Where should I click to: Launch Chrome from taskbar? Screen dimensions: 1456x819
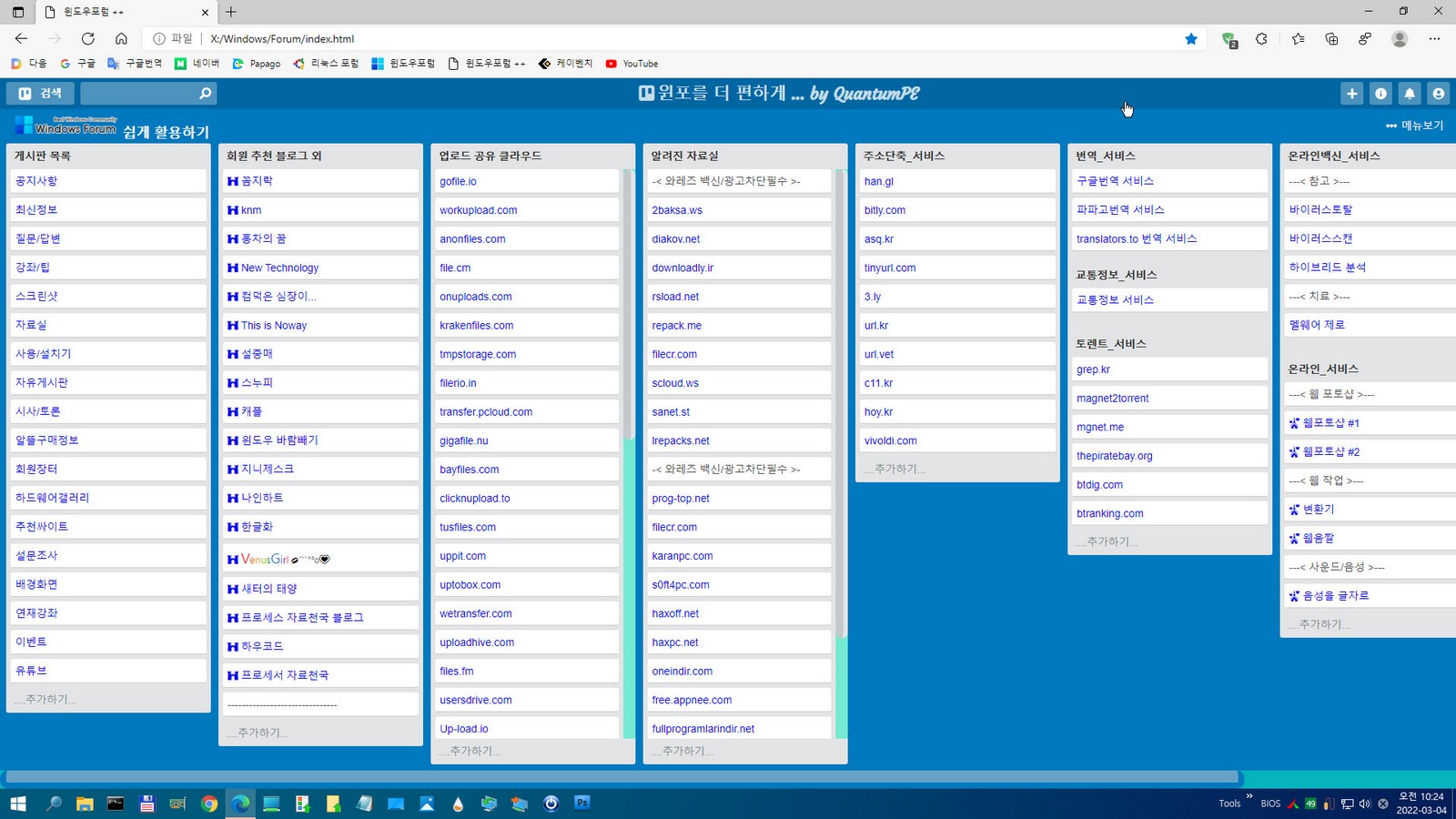pyautogui.click(x=209, y=804)
